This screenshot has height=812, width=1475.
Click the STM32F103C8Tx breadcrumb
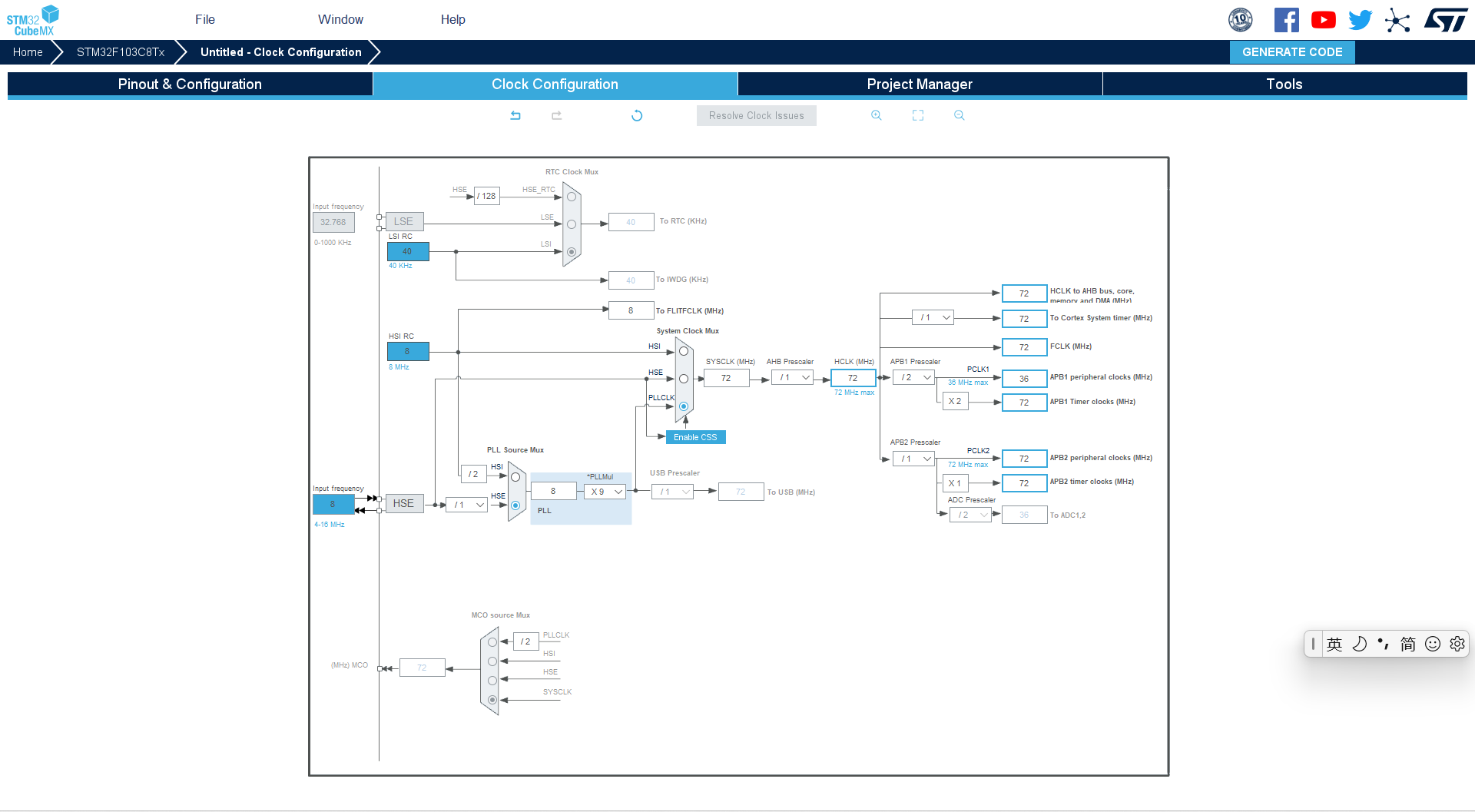tap(121, 52)
